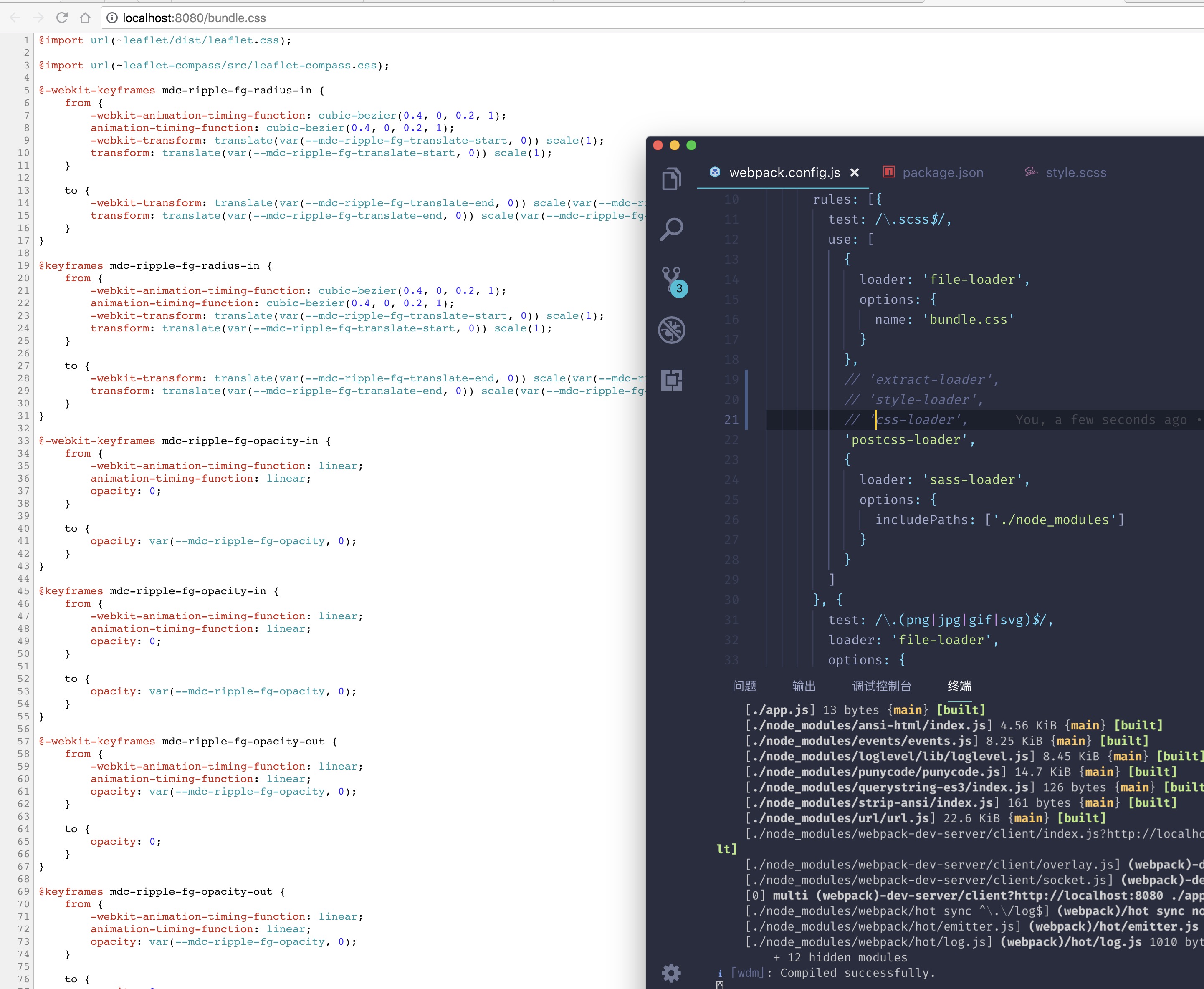Viewport: 1204px width, 989px height.
Task: Click the browser address bar field
Action: tap(399, 18)
